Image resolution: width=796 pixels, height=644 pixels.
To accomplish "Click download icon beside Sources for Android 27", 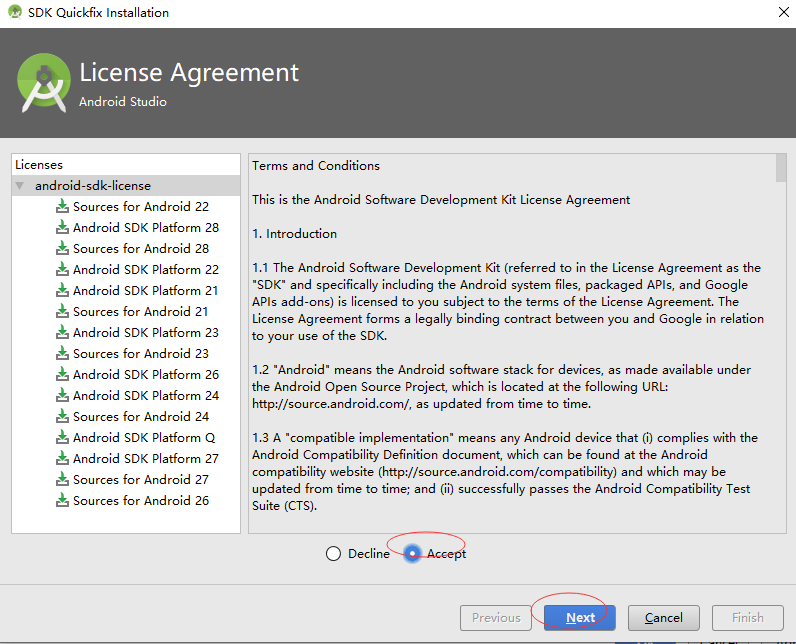I will 62,480.
